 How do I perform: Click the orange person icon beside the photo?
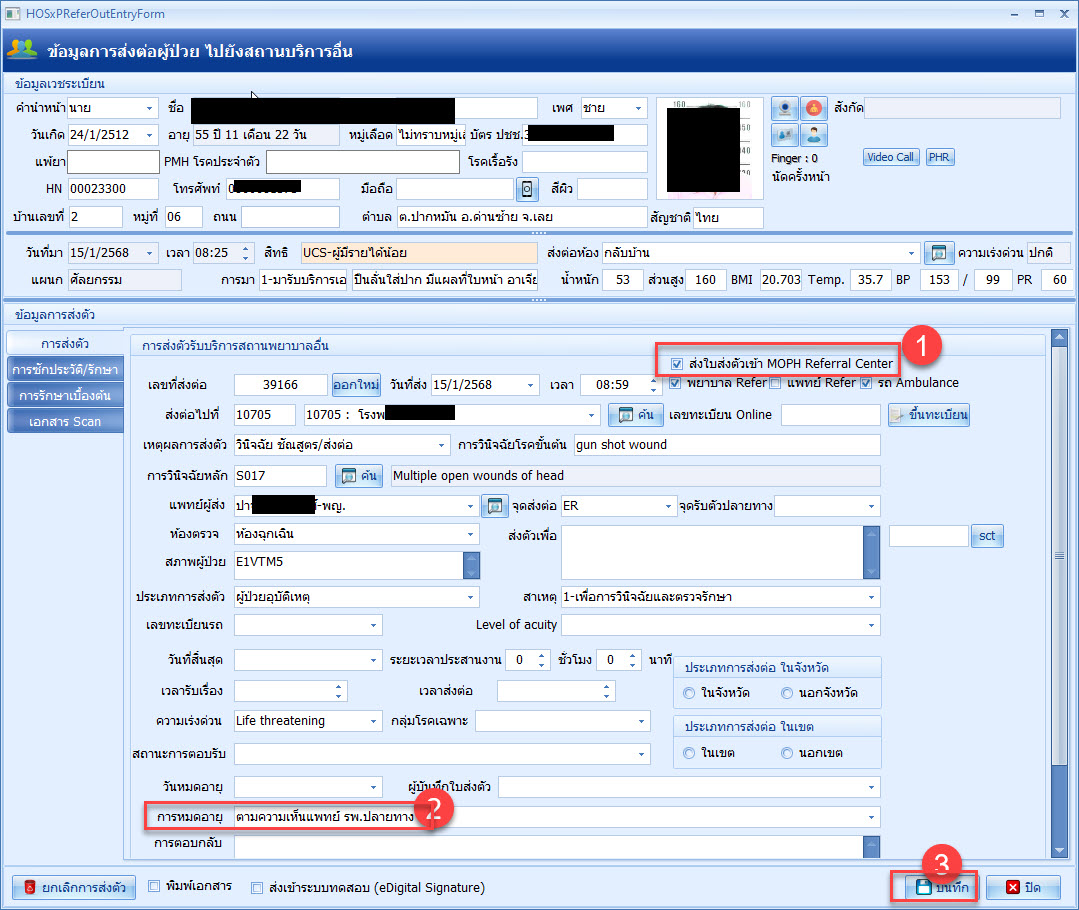point(814,108)
